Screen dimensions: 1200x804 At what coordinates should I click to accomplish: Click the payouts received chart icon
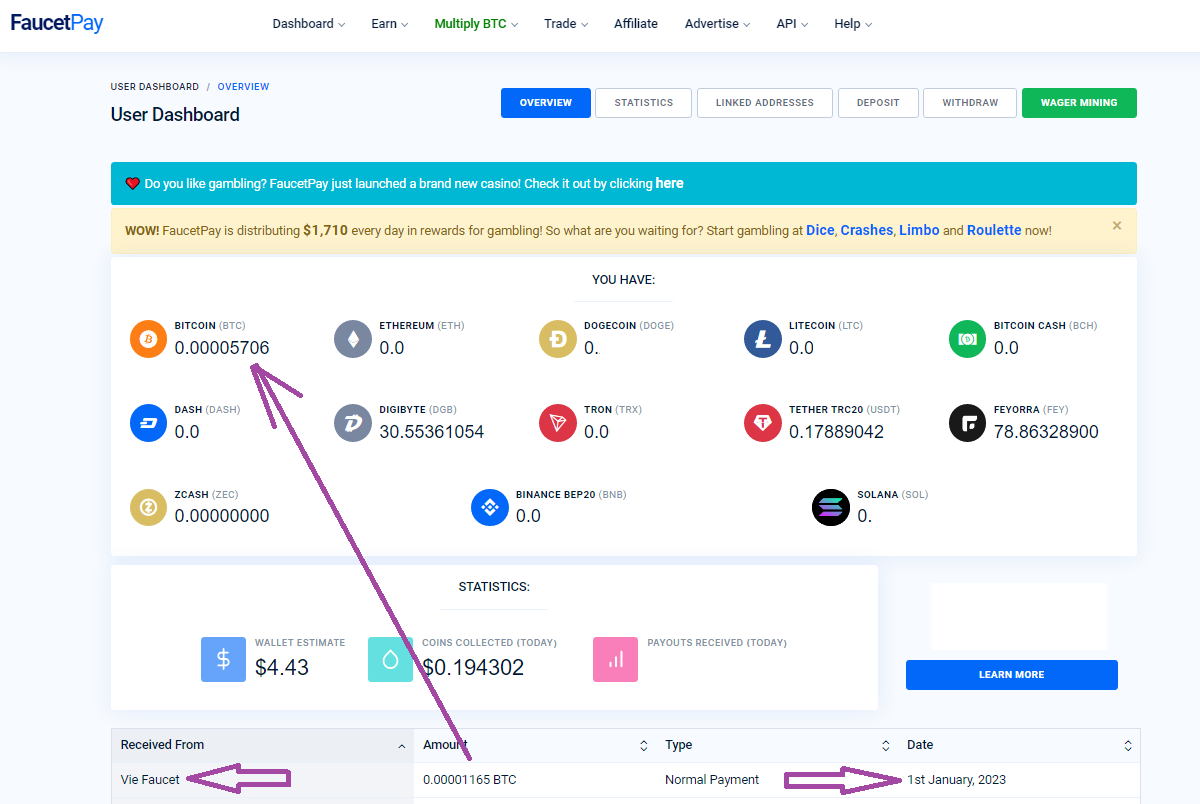(x=615, y=660)
